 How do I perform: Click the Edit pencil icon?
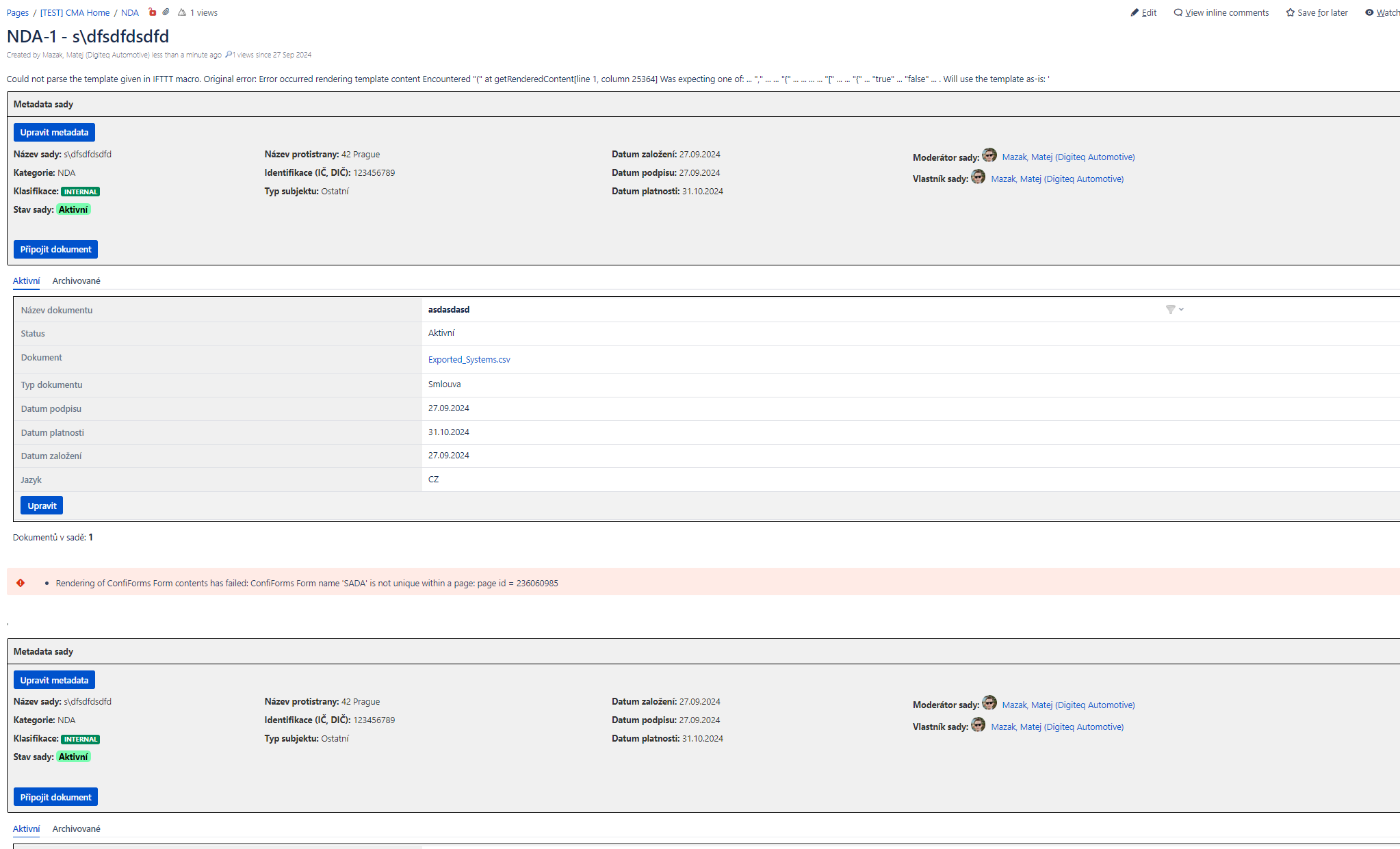[x=1135, y=12]
